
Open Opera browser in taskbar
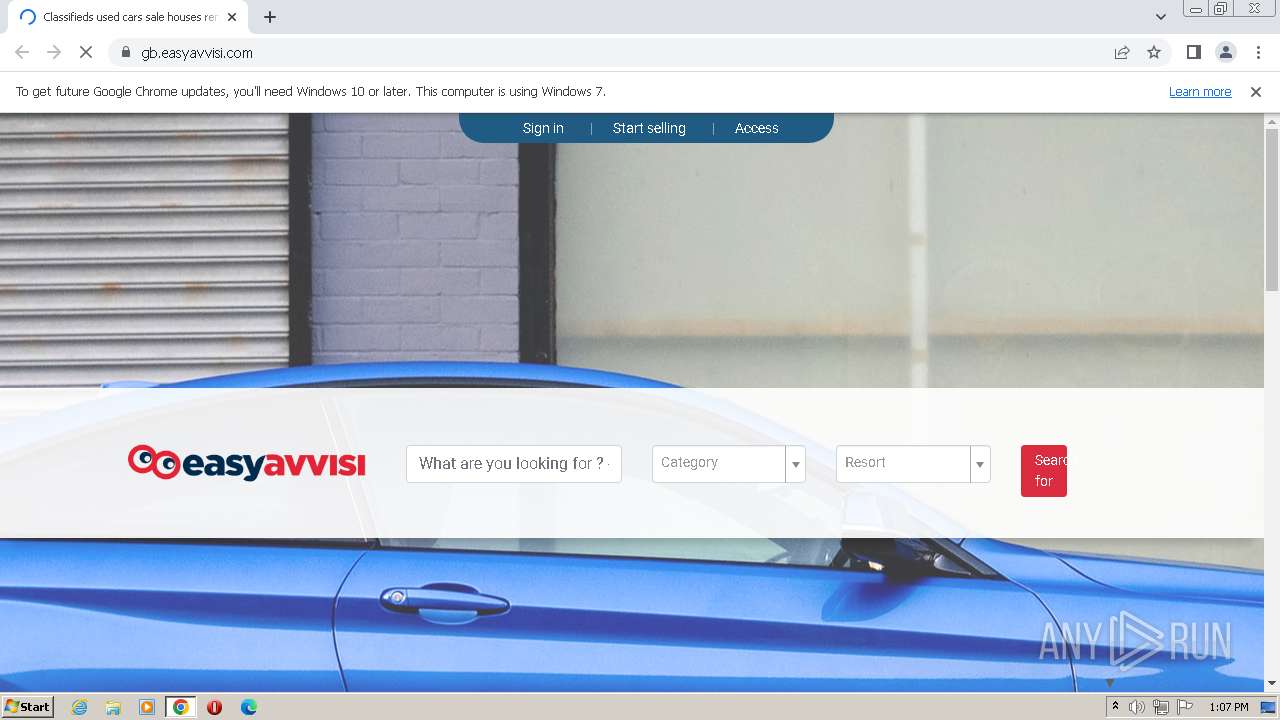point(214,707)
